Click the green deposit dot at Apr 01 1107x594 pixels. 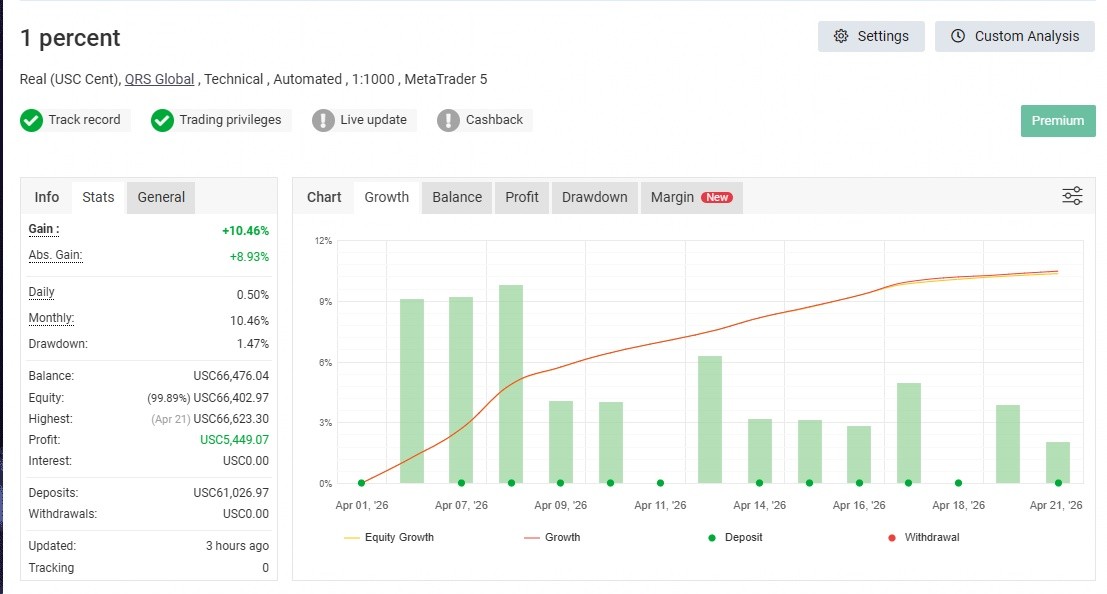[x=361, y=483]
